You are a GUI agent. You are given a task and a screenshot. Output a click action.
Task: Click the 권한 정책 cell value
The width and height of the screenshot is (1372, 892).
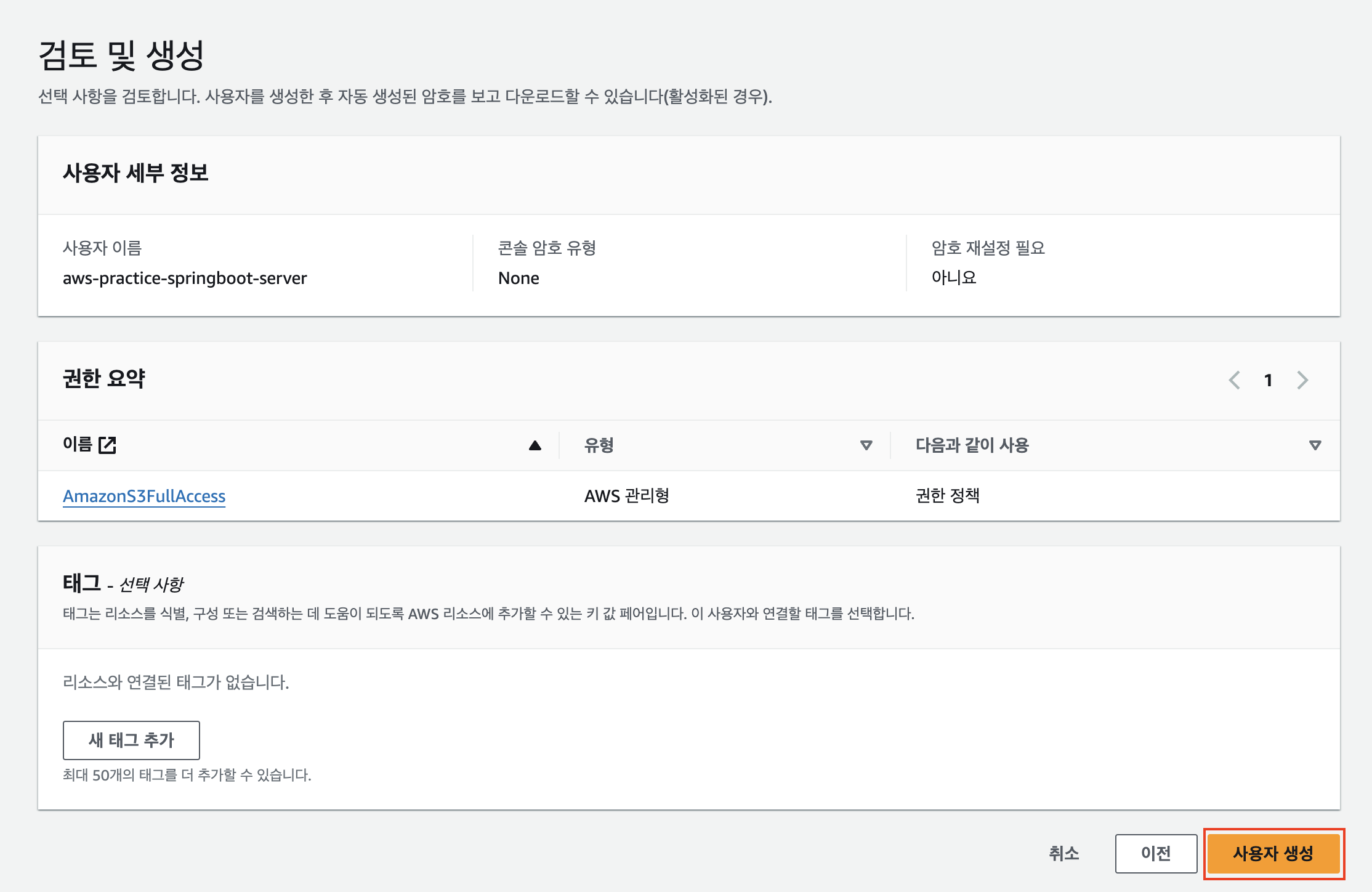coord(947,496)
